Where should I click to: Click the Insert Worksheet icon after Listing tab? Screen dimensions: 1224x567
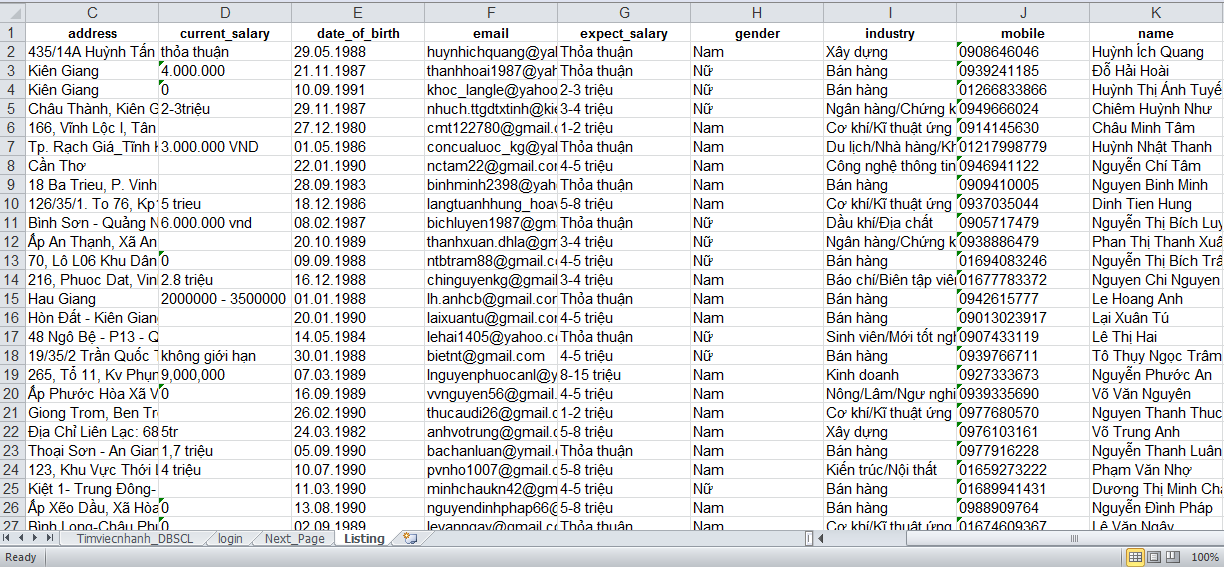(x=409, y=539)
